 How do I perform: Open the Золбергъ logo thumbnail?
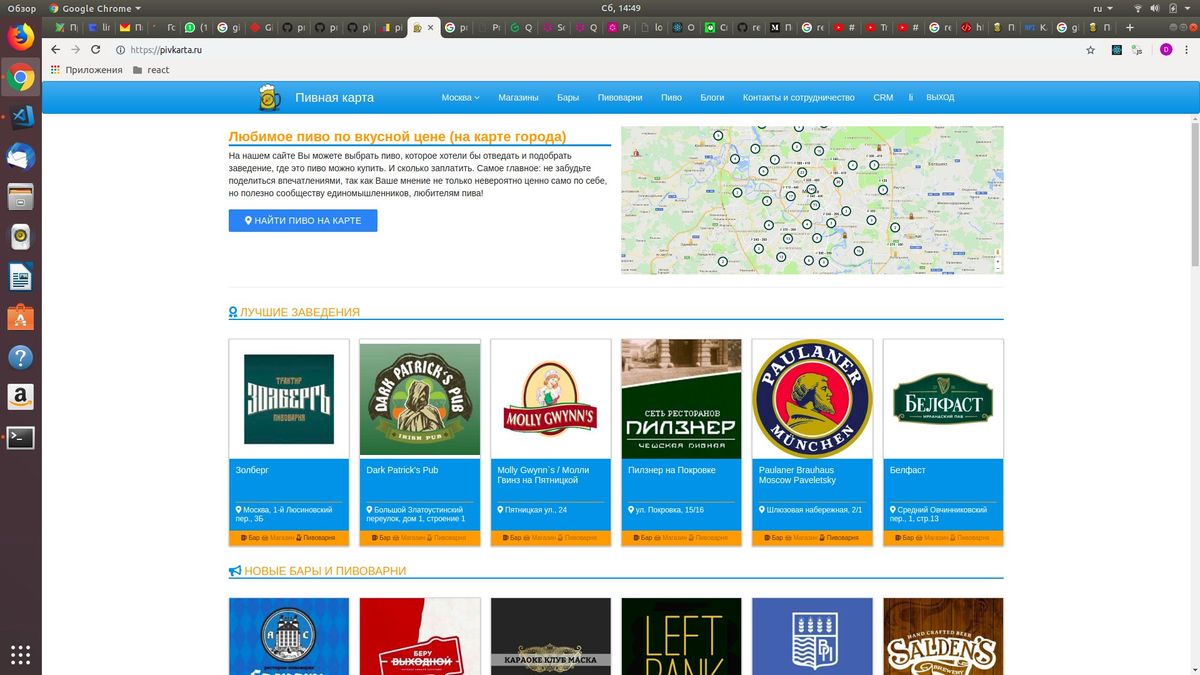[x=289, y=399]
